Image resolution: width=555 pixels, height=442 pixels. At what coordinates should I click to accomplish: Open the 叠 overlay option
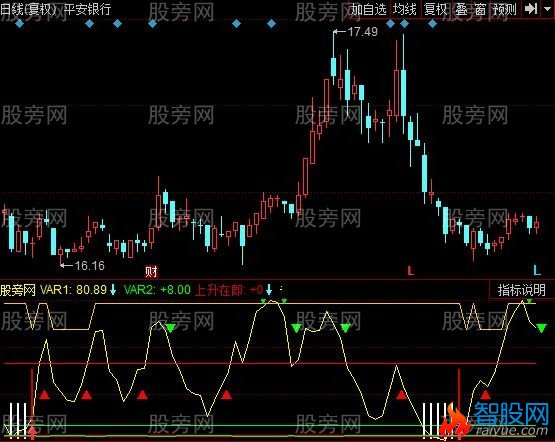pos(461,9)
